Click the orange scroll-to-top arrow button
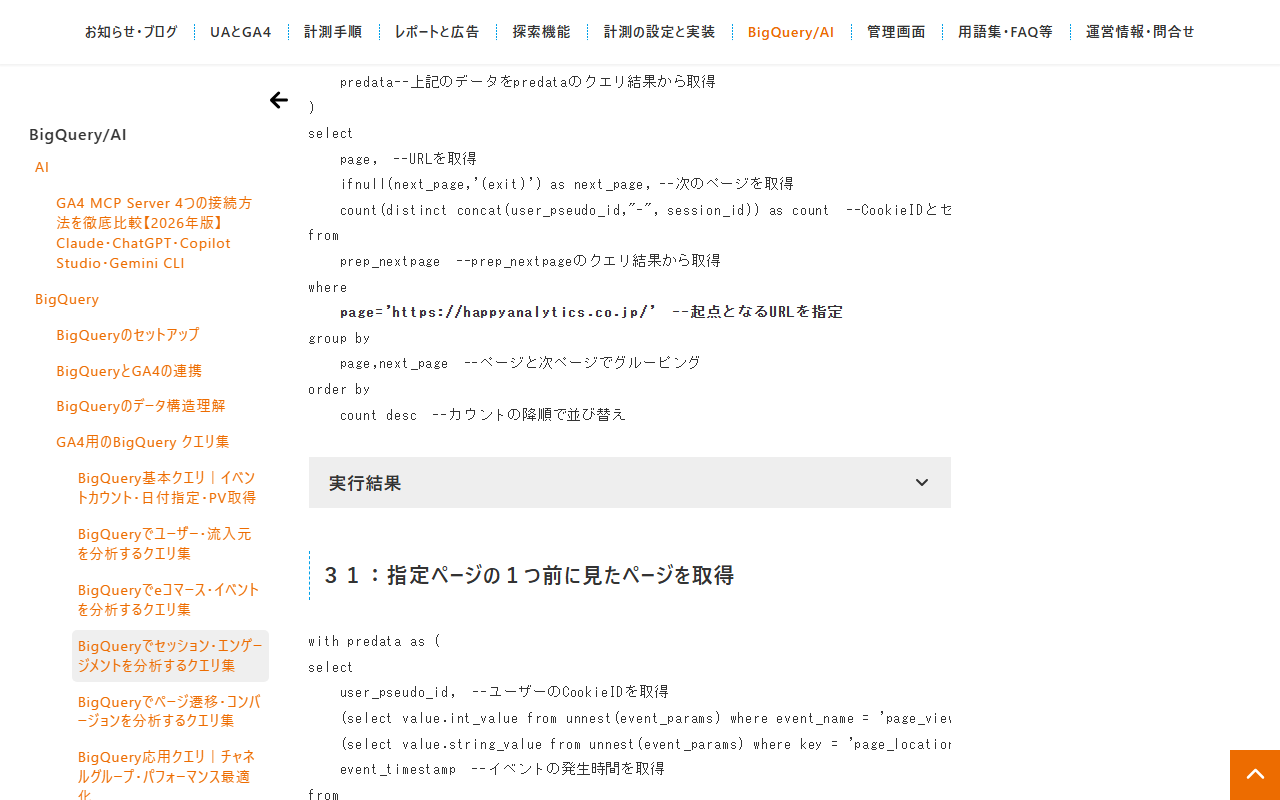 1255,775
